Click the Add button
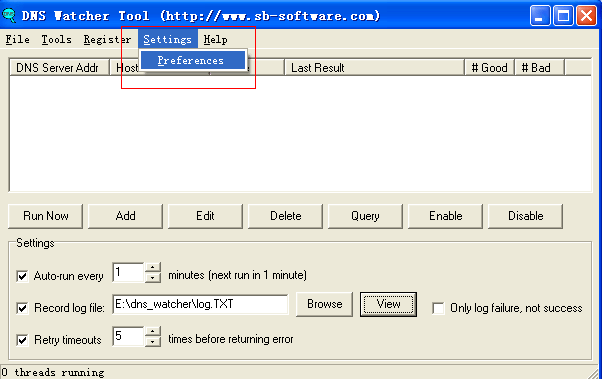This screenshot has width=602, height=379. point(126,216)
